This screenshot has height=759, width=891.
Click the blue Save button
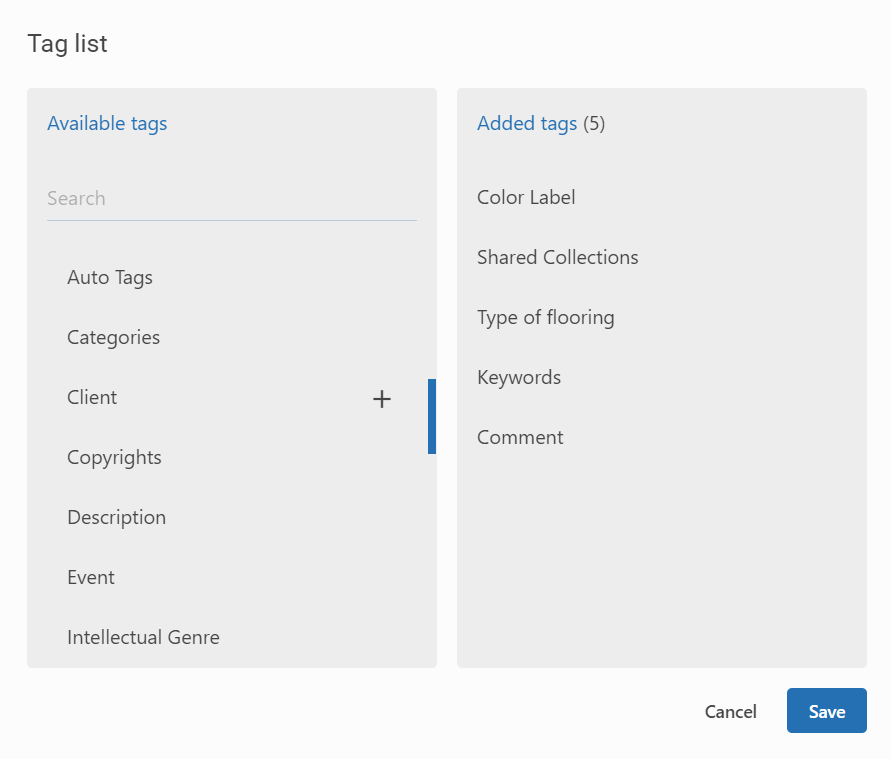pyautogui.click(x=826, y=711)
